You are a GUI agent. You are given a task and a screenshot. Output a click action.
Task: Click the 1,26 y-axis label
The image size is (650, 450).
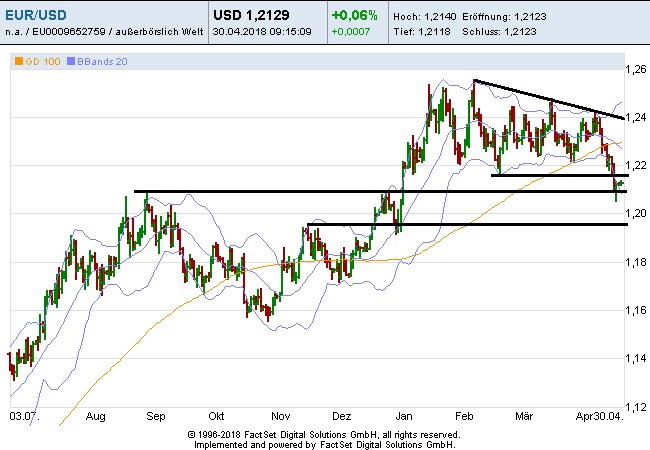point(635,69)
